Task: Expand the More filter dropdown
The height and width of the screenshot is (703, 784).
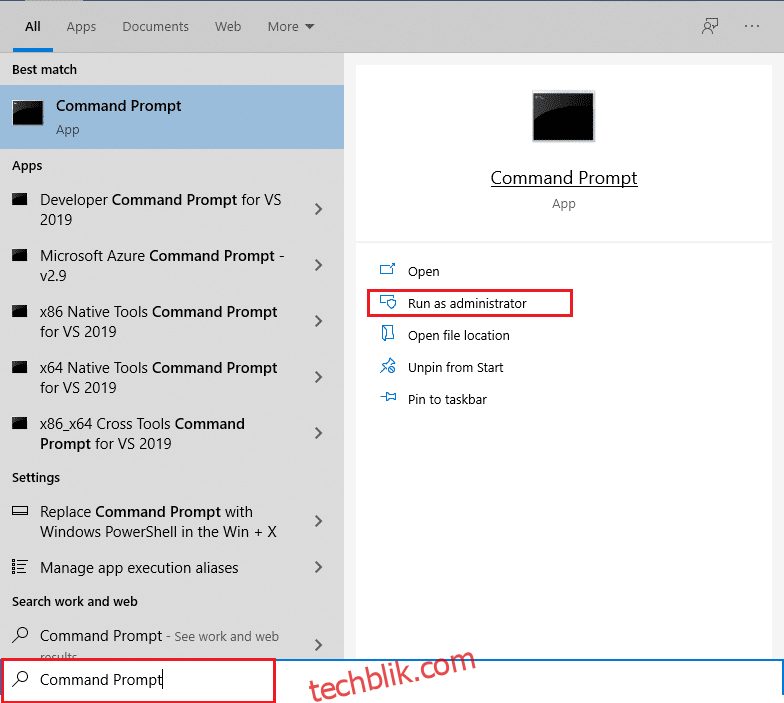Action: coord(290,26)
